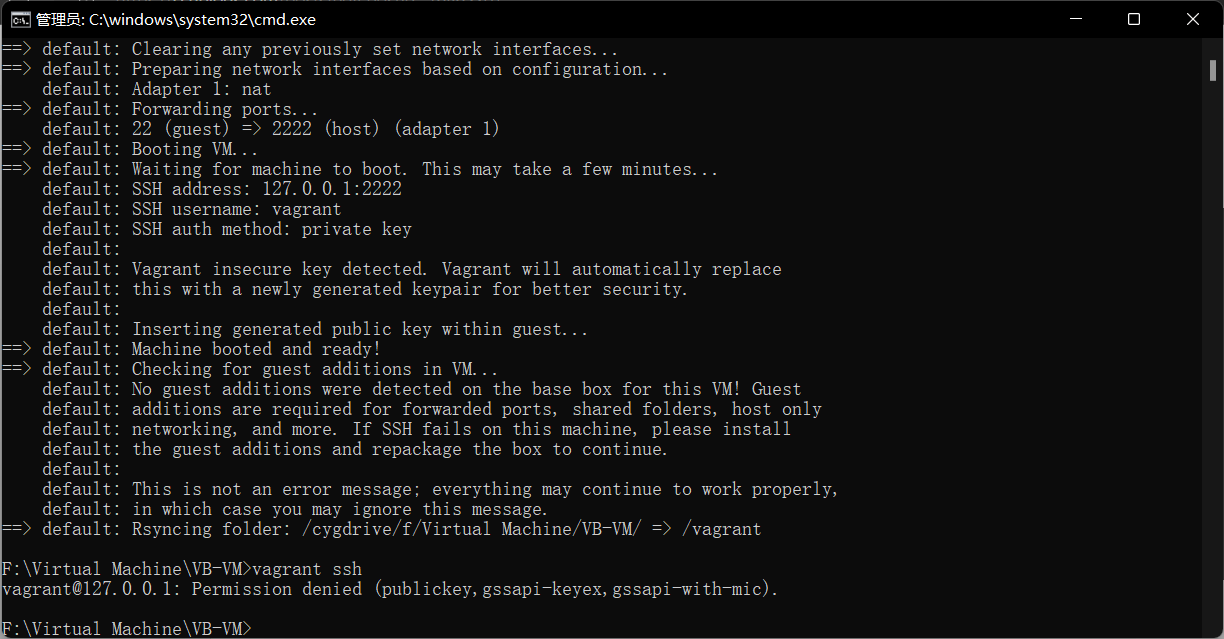Click the cmd.exe icon in the title bar
Viewport: 1224px width, 639px height.
click(x=19, y=19)
